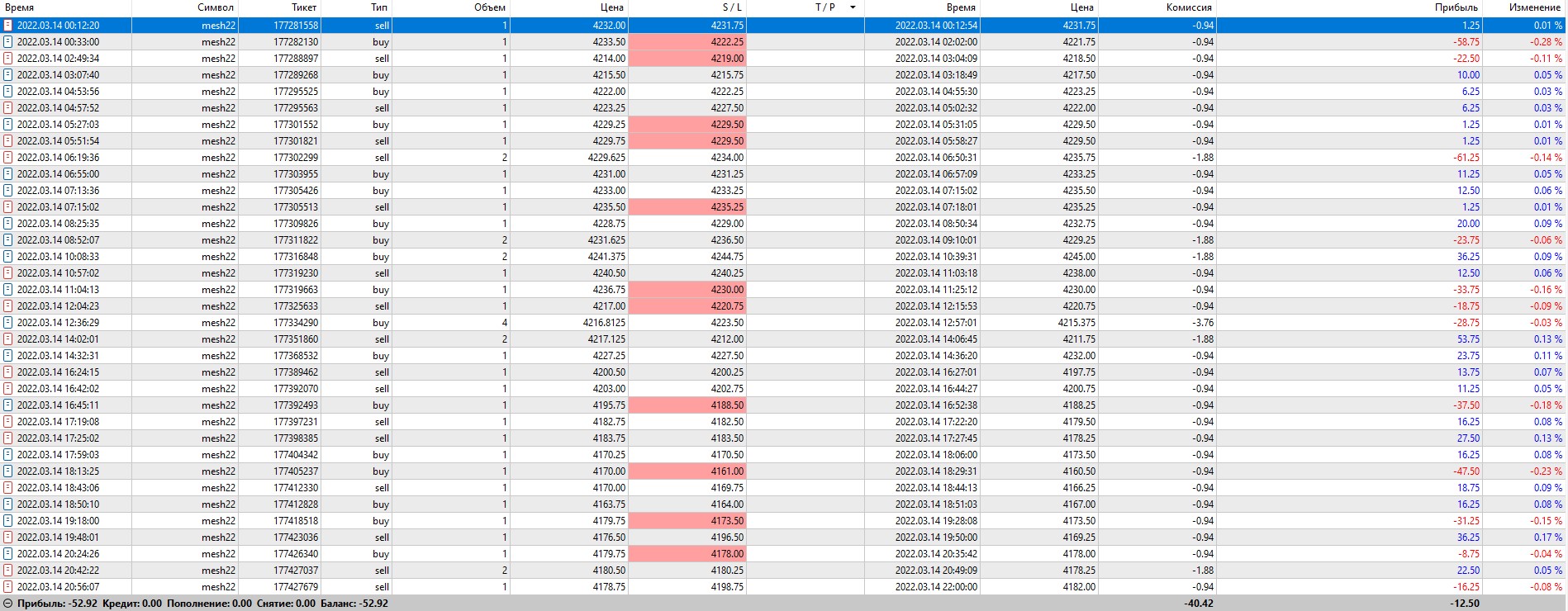
Task: Select the trade icon at 07:13:36
Action: (x=8, y=191)
